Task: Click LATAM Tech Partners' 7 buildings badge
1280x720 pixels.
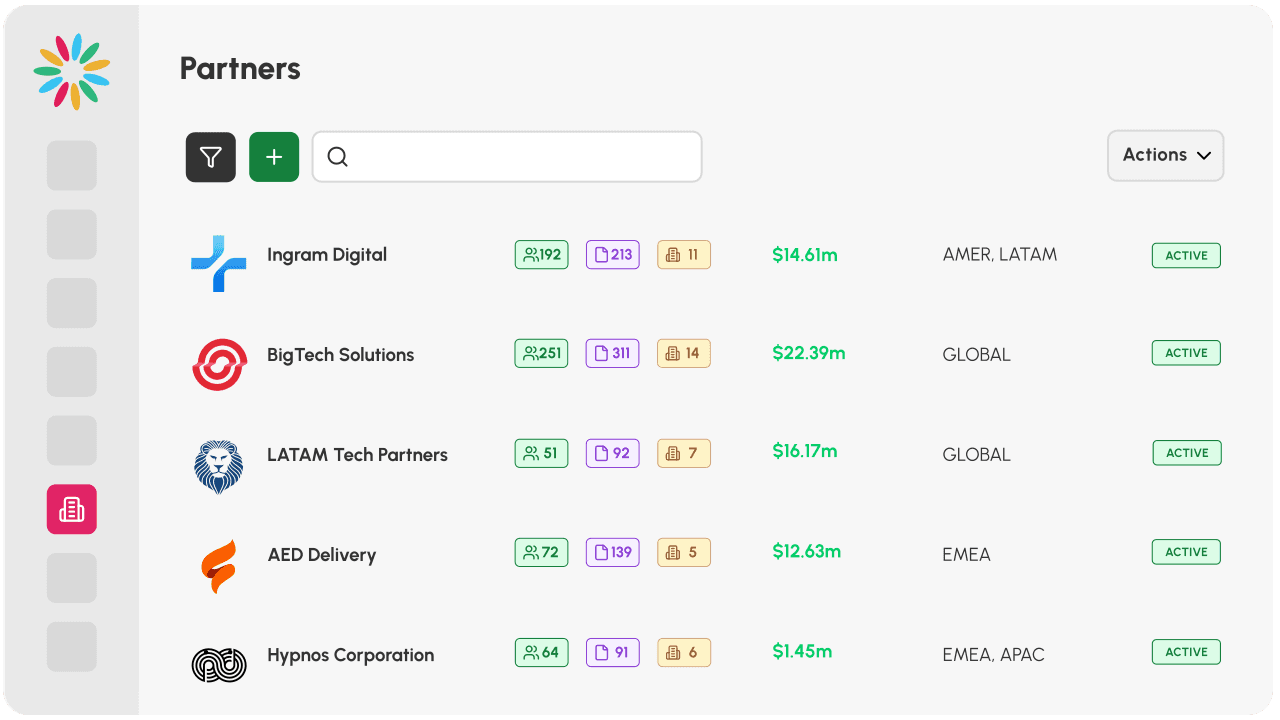Action: [x=684, y=453]
